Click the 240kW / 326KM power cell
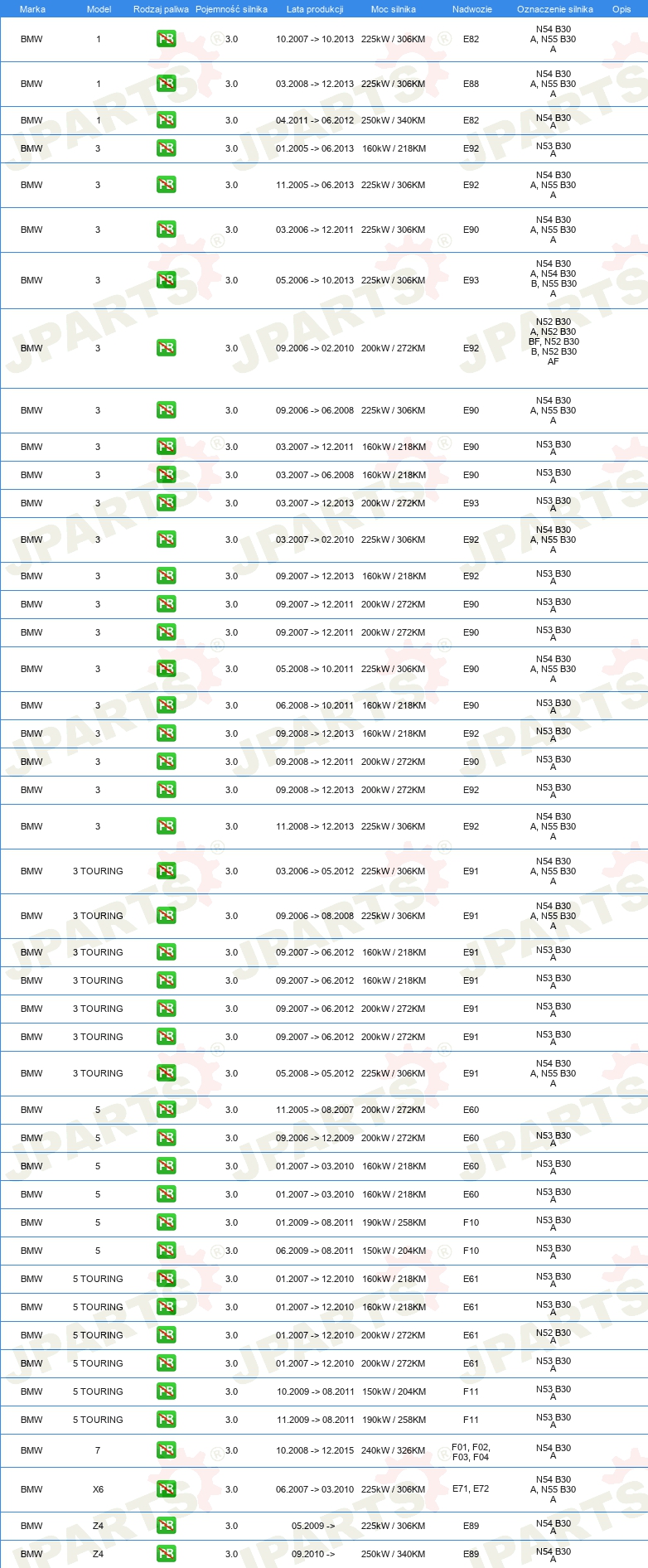Image resolution: width=648 pixels, height=1568 pixels. pos(394,1450)
